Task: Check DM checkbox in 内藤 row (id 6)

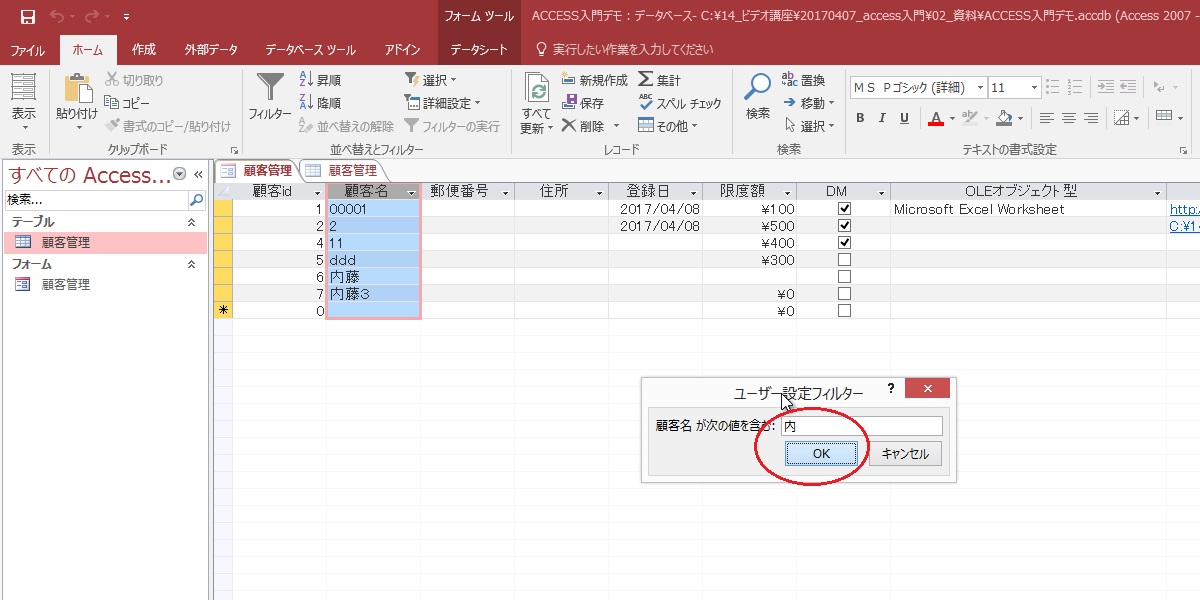Action: (x=844, y=277)
